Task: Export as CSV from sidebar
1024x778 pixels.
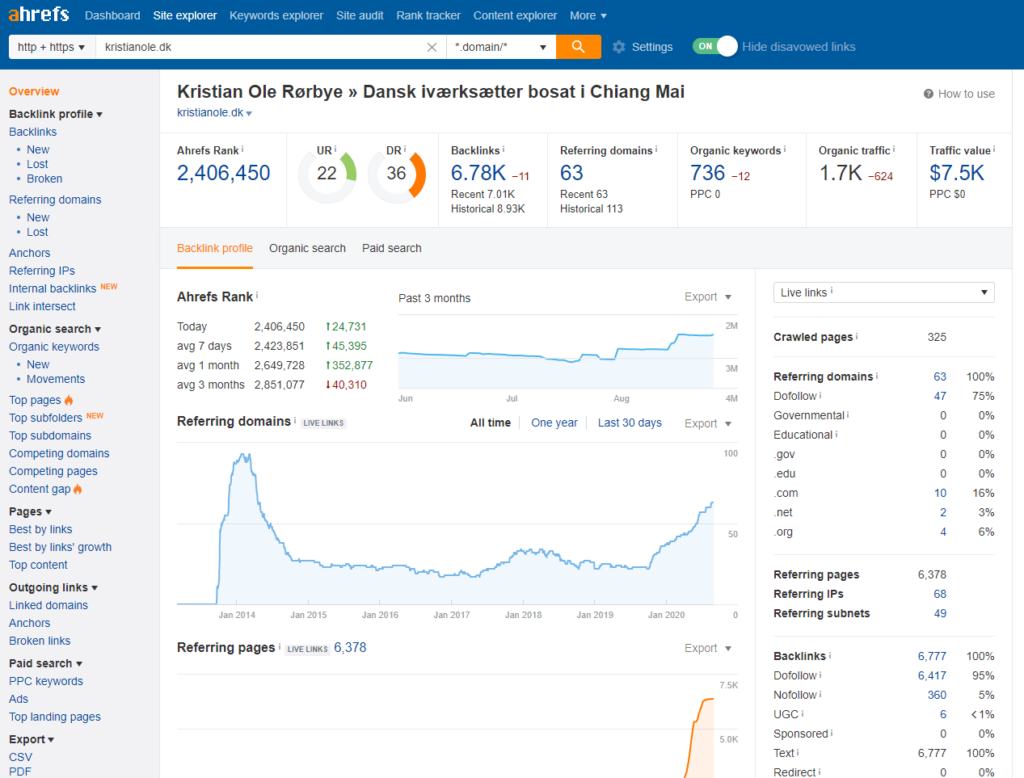Action: [20, 757]
